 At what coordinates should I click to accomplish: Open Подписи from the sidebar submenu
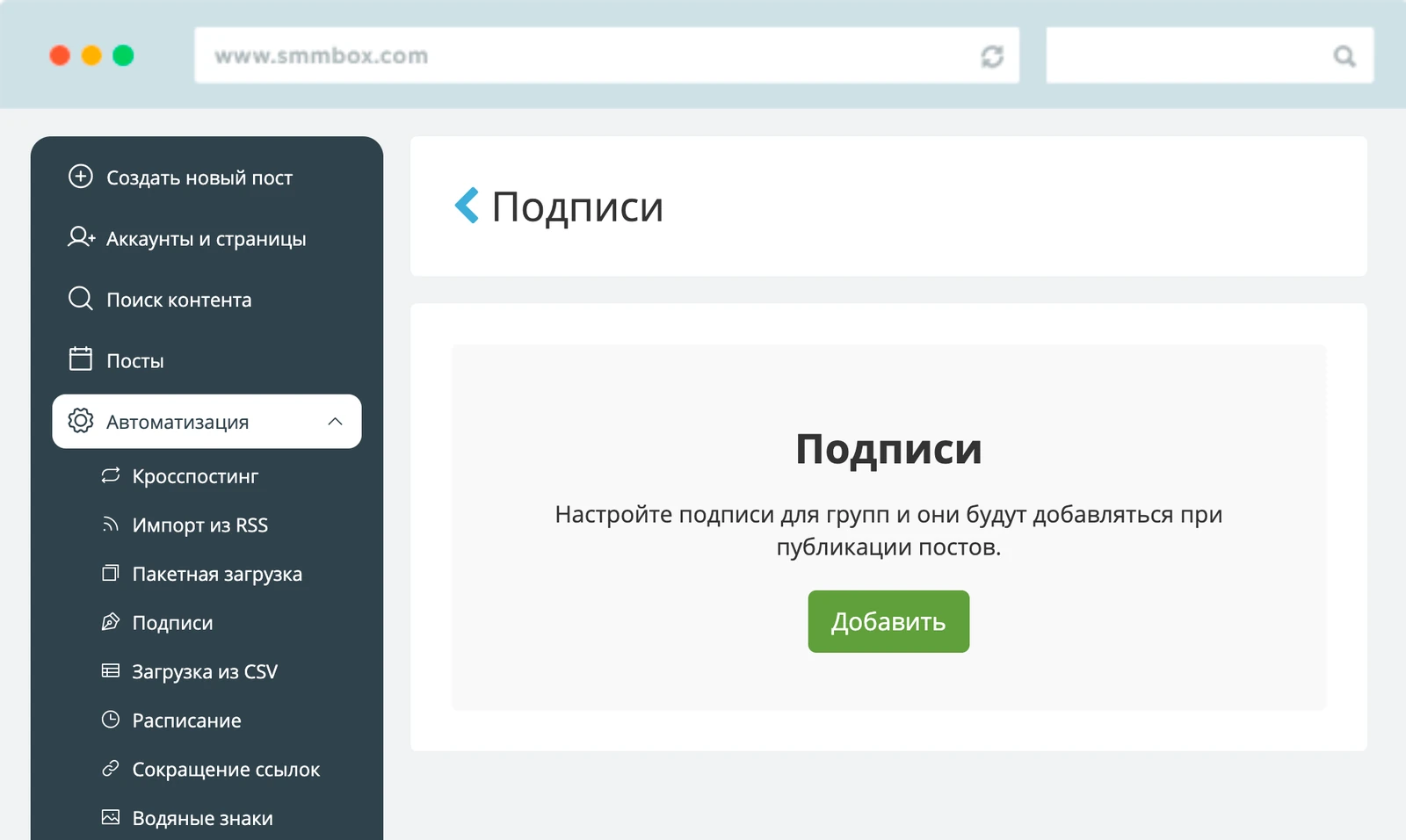(x=172, y=623)
